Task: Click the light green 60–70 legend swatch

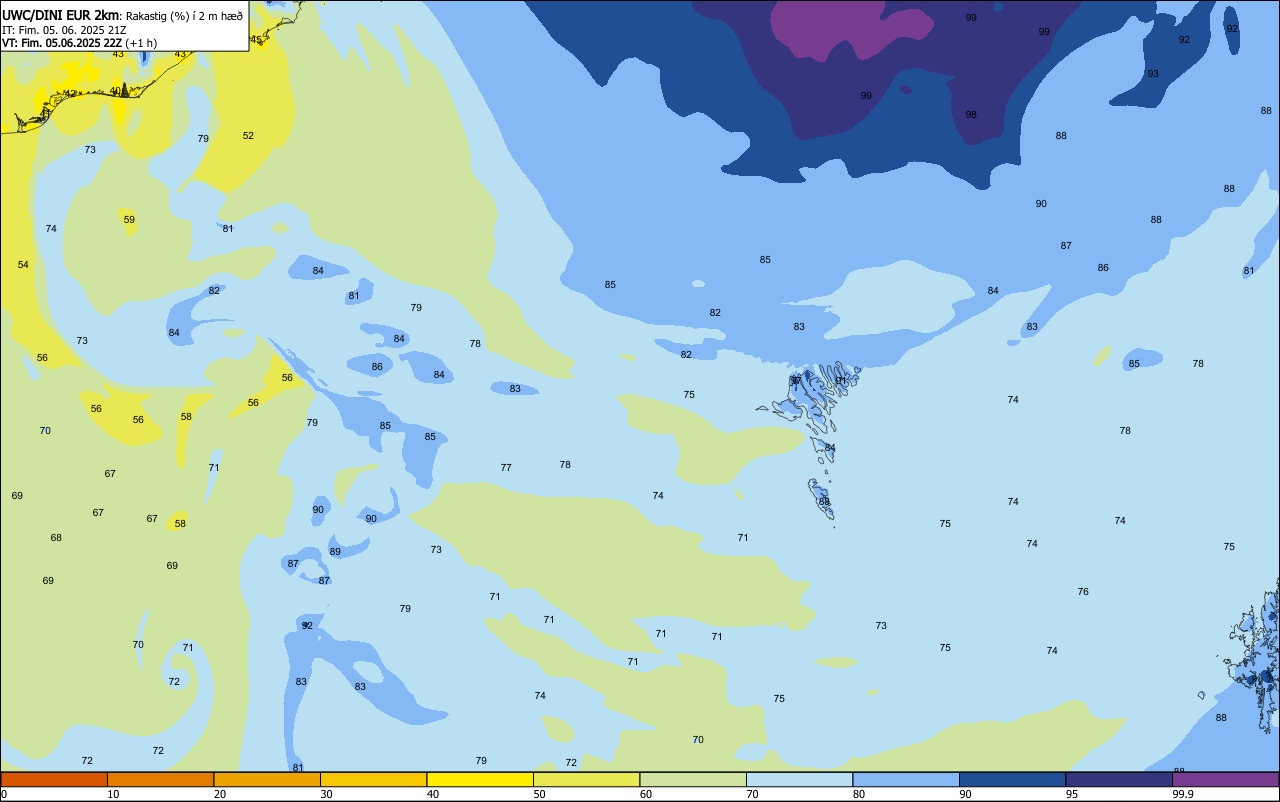Action: click(693, 779)
